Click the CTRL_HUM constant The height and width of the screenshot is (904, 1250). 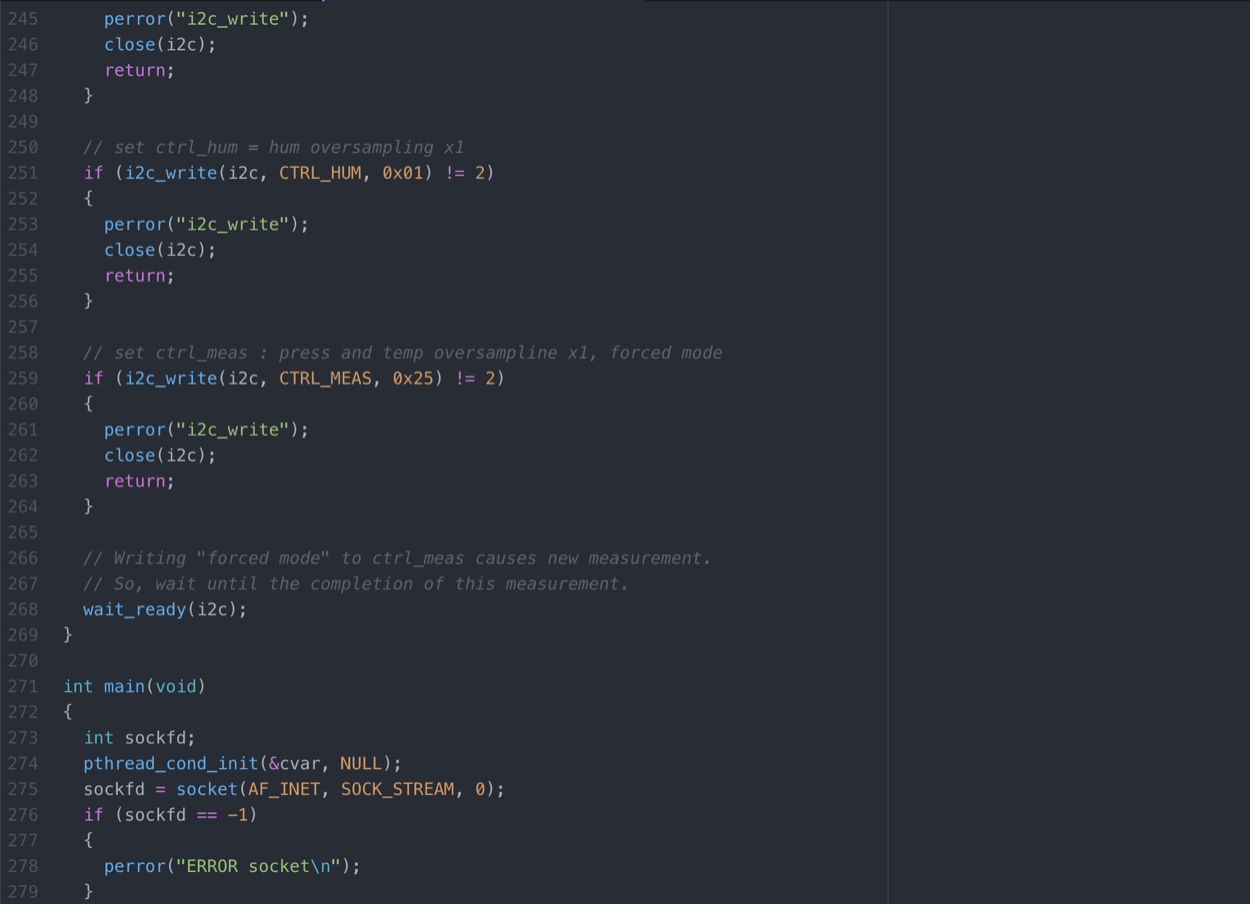pyautogui.click(x=320, y=173)
